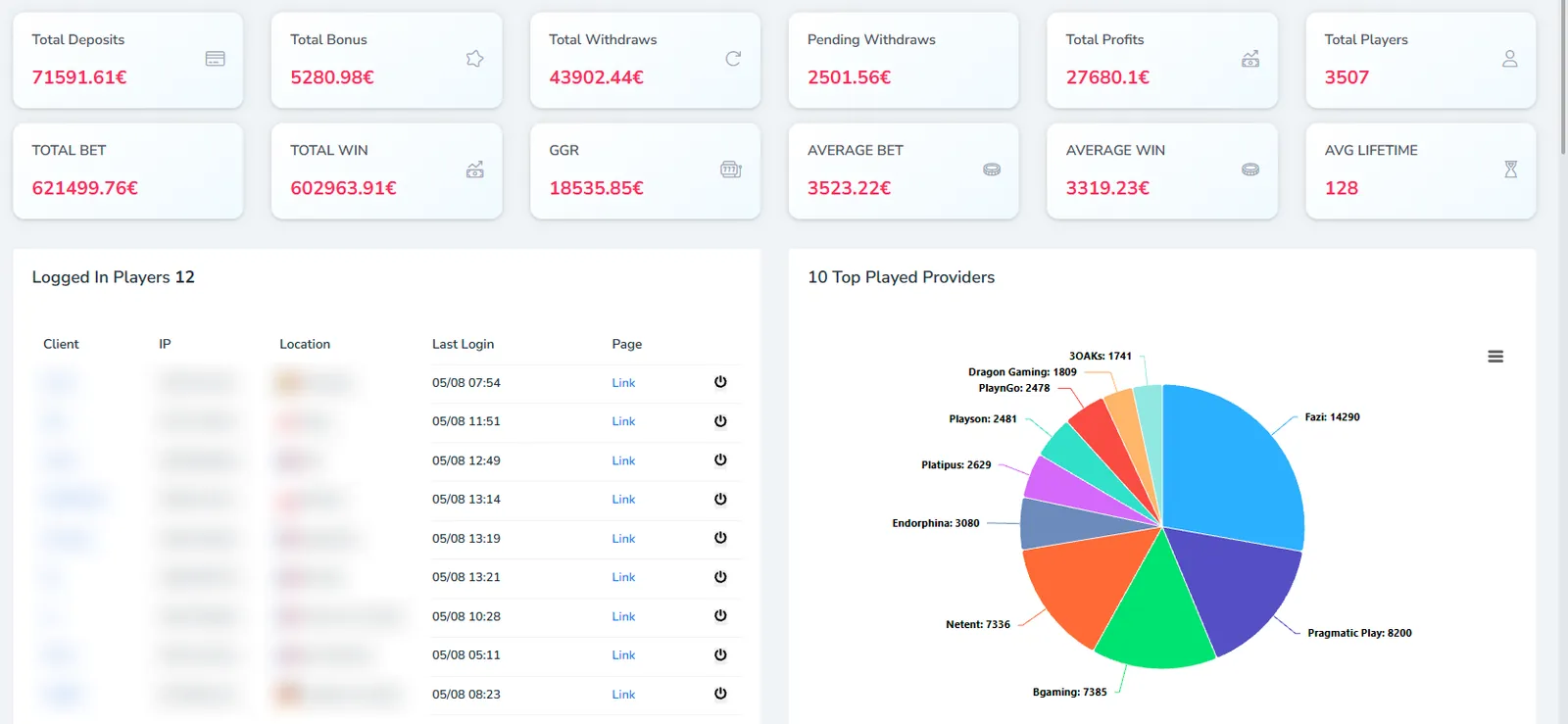Click the credit card icon in Total Deposits

tap(216, 59)
